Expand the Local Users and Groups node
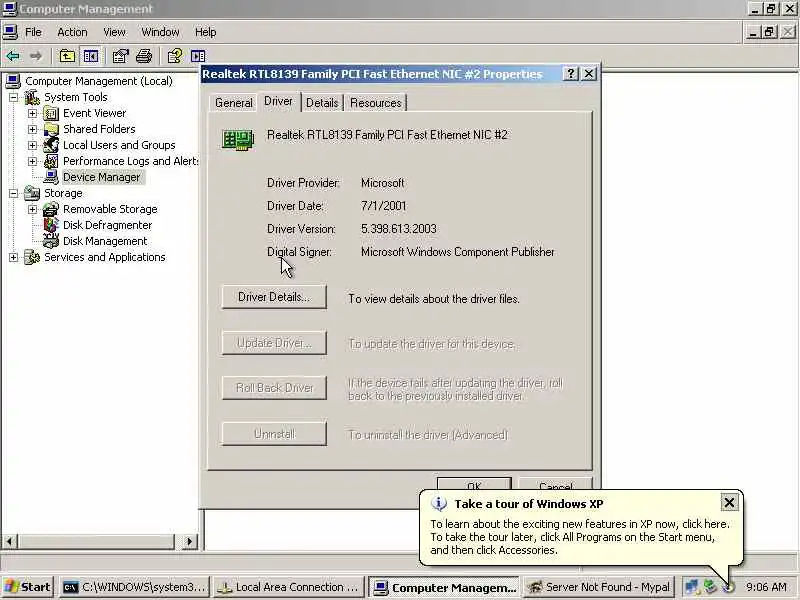800x600 pixels. [x=33, y=145]
